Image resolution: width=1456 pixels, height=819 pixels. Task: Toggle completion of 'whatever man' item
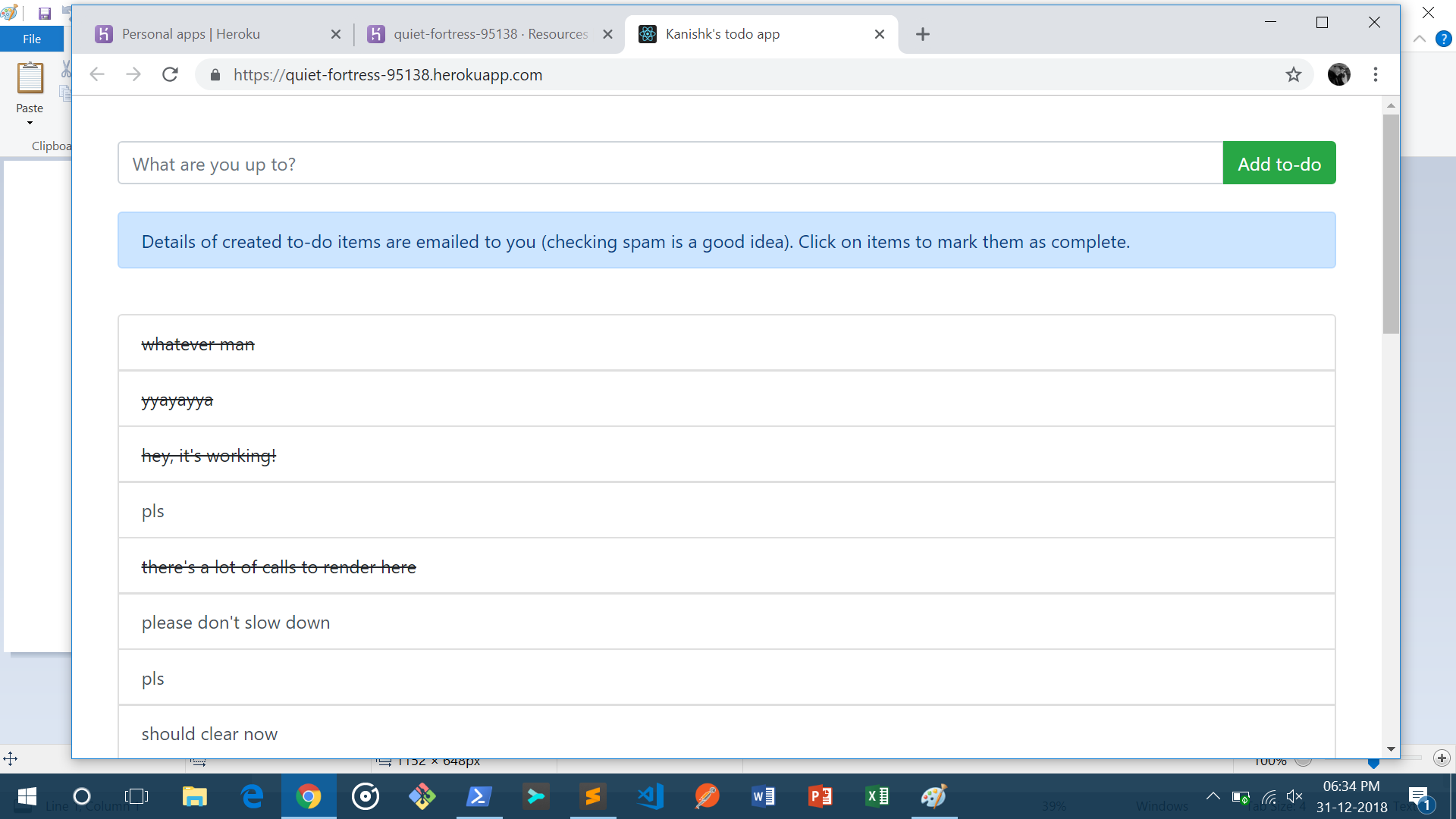(198, 344)
